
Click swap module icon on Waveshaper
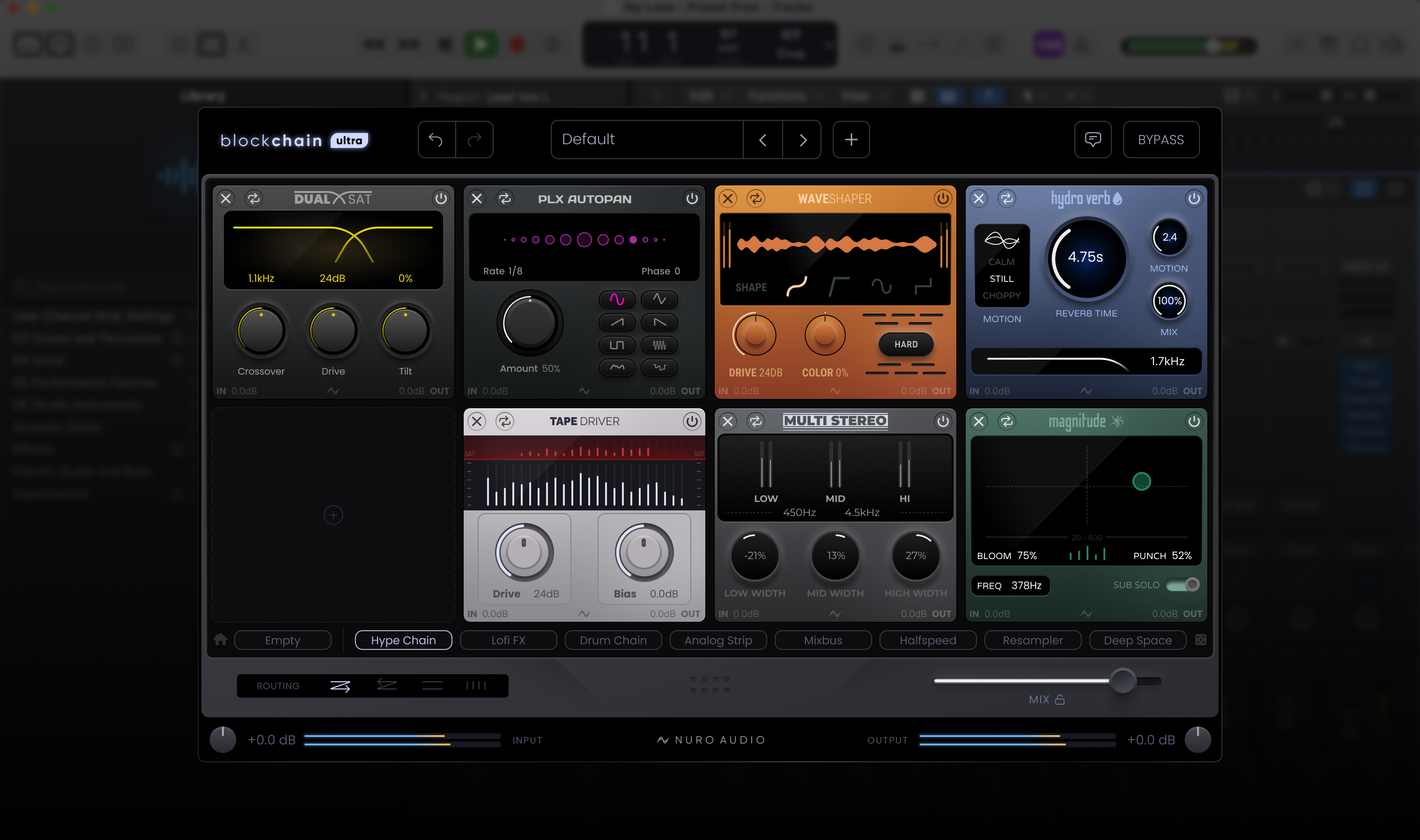pos(755,199)
